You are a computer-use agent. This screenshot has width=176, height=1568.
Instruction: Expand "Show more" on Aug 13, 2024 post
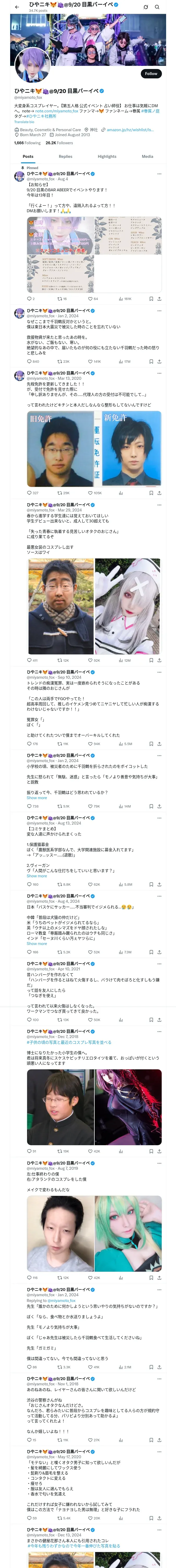click(37, 876)
